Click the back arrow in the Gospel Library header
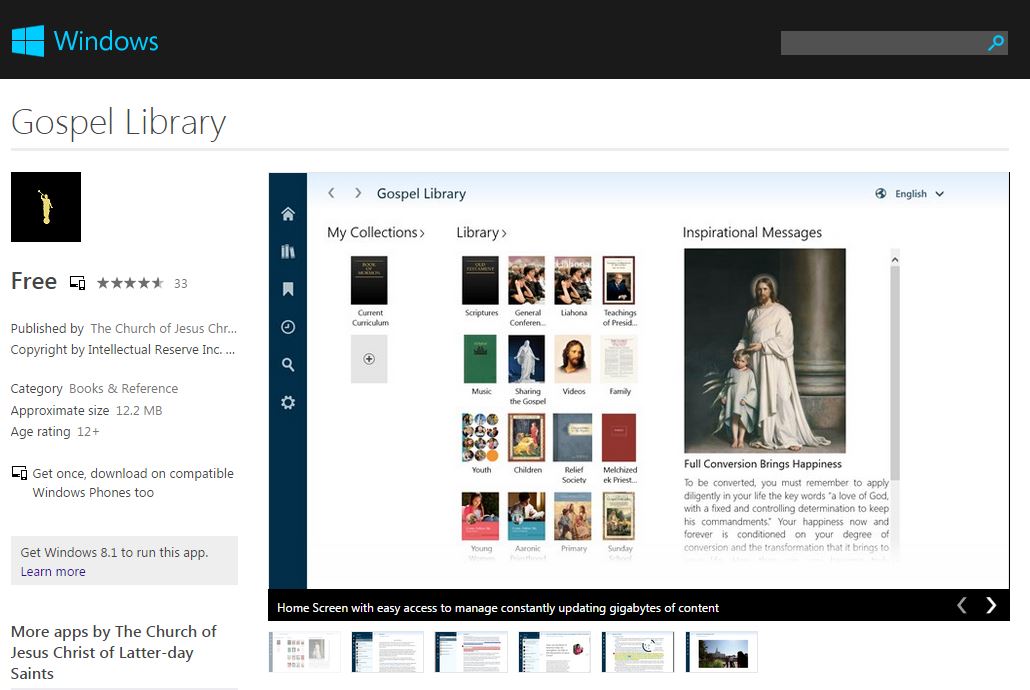1030x690 pixels. pos(331,193)
